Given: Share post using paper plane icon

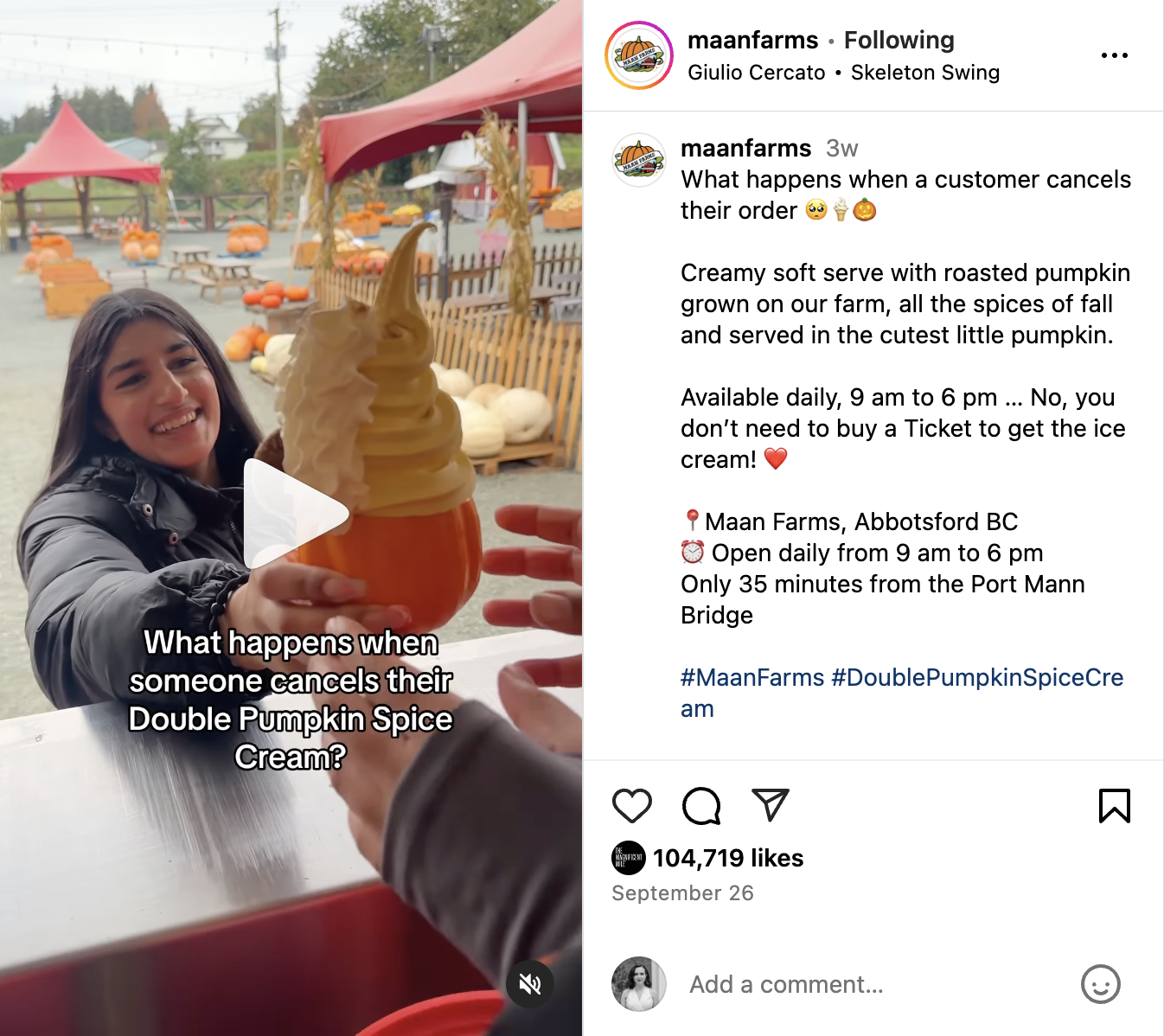Looking at the screenshot, I should [771, 805].
